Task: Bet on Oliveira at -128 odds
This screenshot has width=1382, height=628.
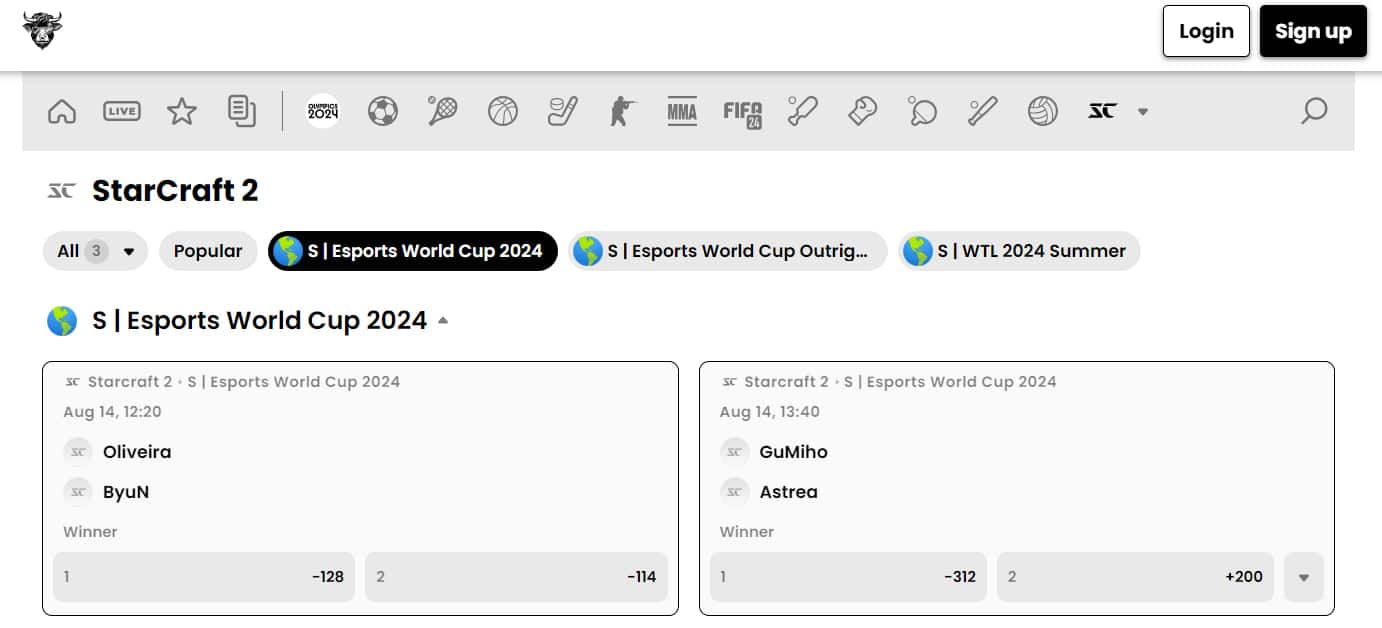Action: click(204, 577)
